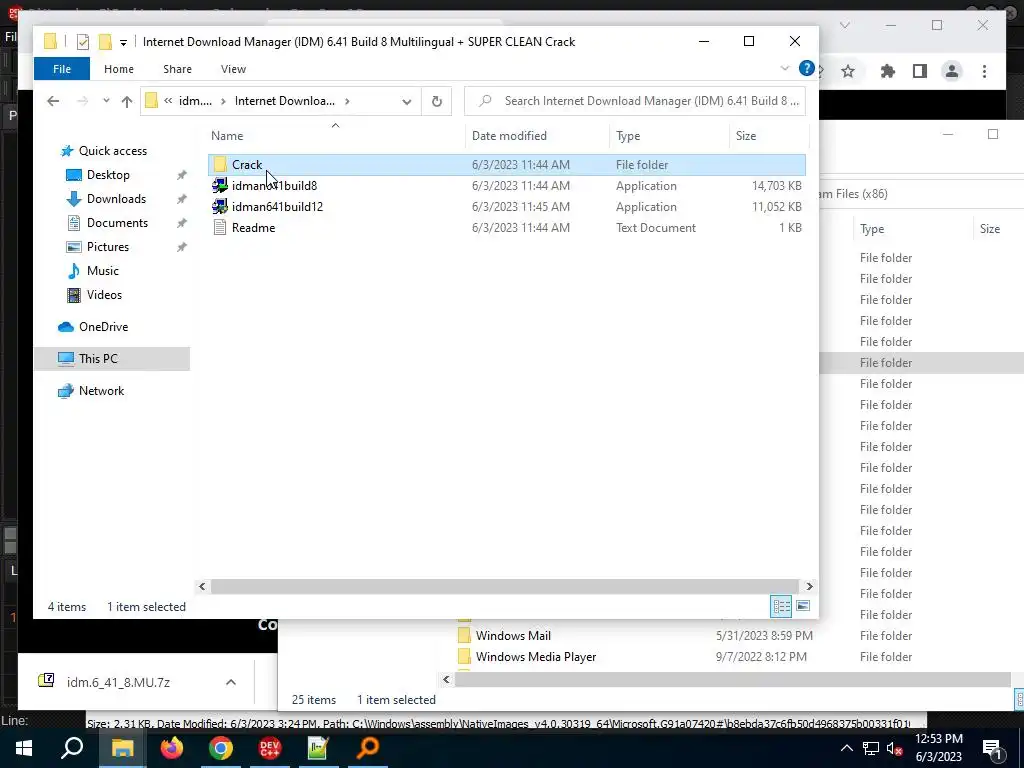
Task: Go to Documents in navigation pane
Action: pyautogui.click(x=117, y=223)
